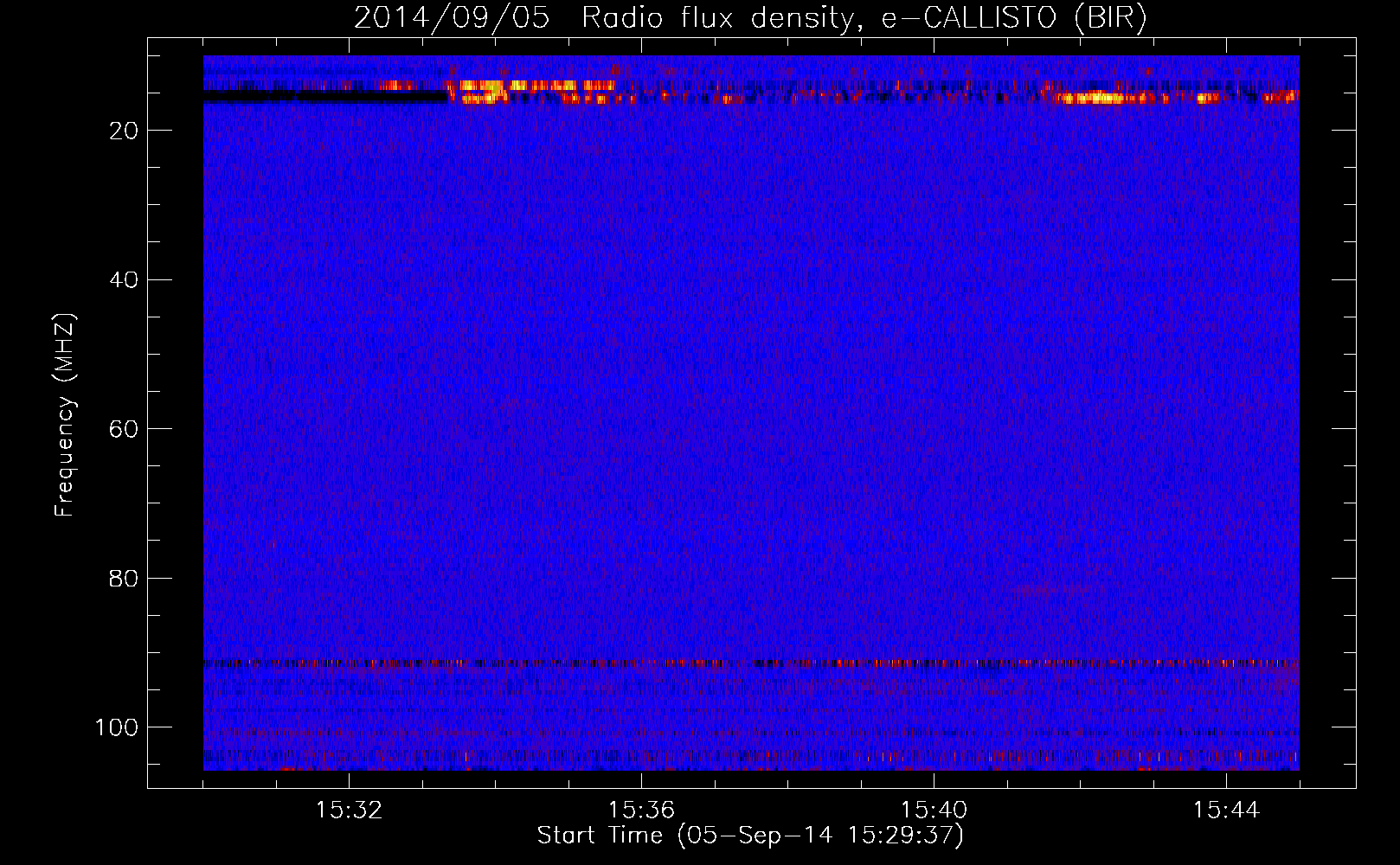Click the 100 frequency tick label
Viewport: 1400px width, 865px height.
[117, 727]
